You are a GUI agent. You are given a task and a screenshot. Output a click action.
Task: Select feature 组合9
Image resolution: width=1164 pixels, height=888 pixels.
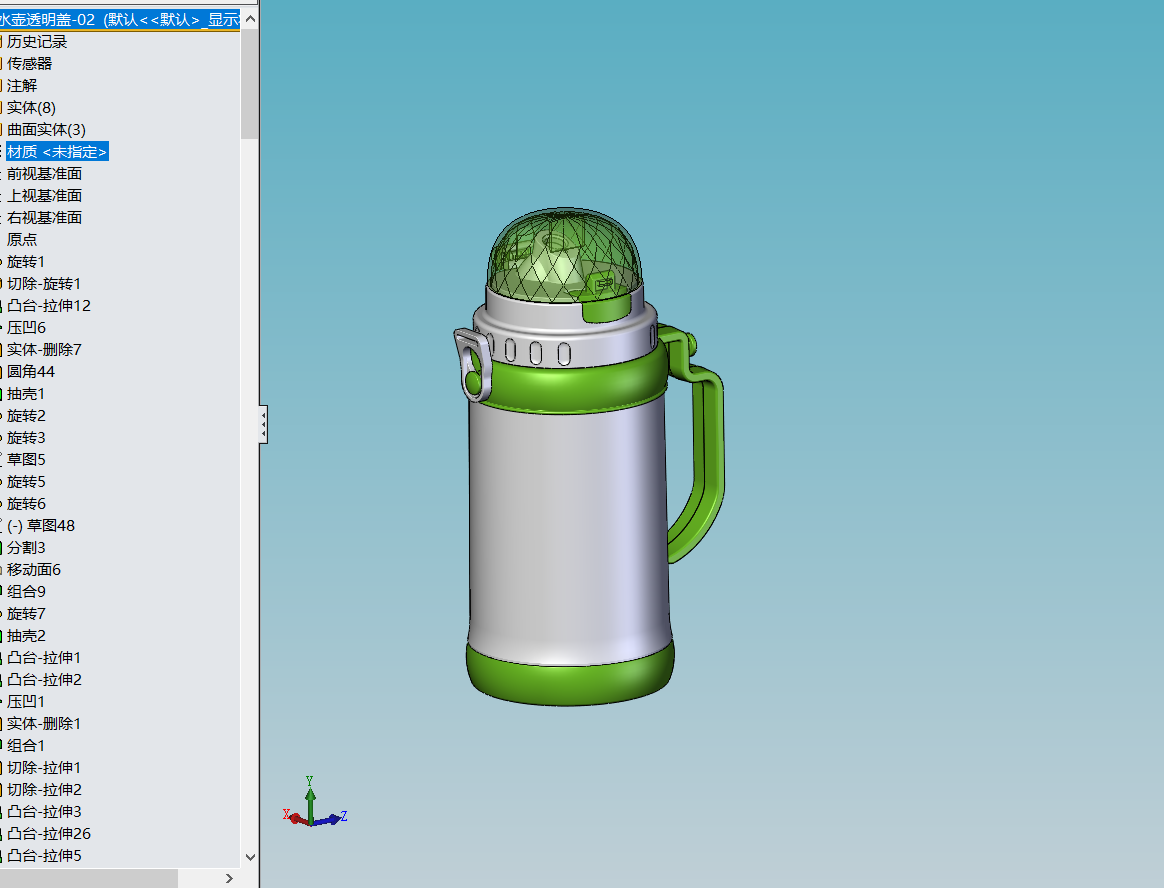pyautogui.click(x=26, y=592)
